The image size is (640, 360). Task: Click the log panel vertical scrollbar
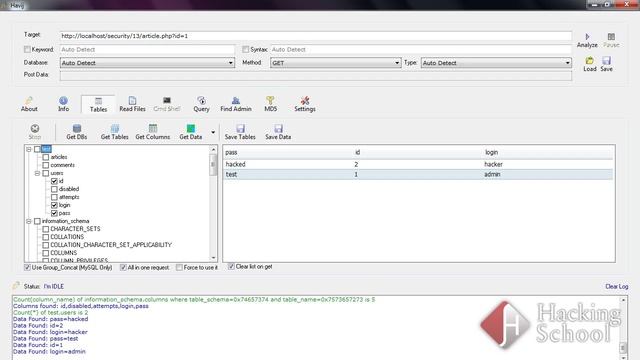[623, 328]
